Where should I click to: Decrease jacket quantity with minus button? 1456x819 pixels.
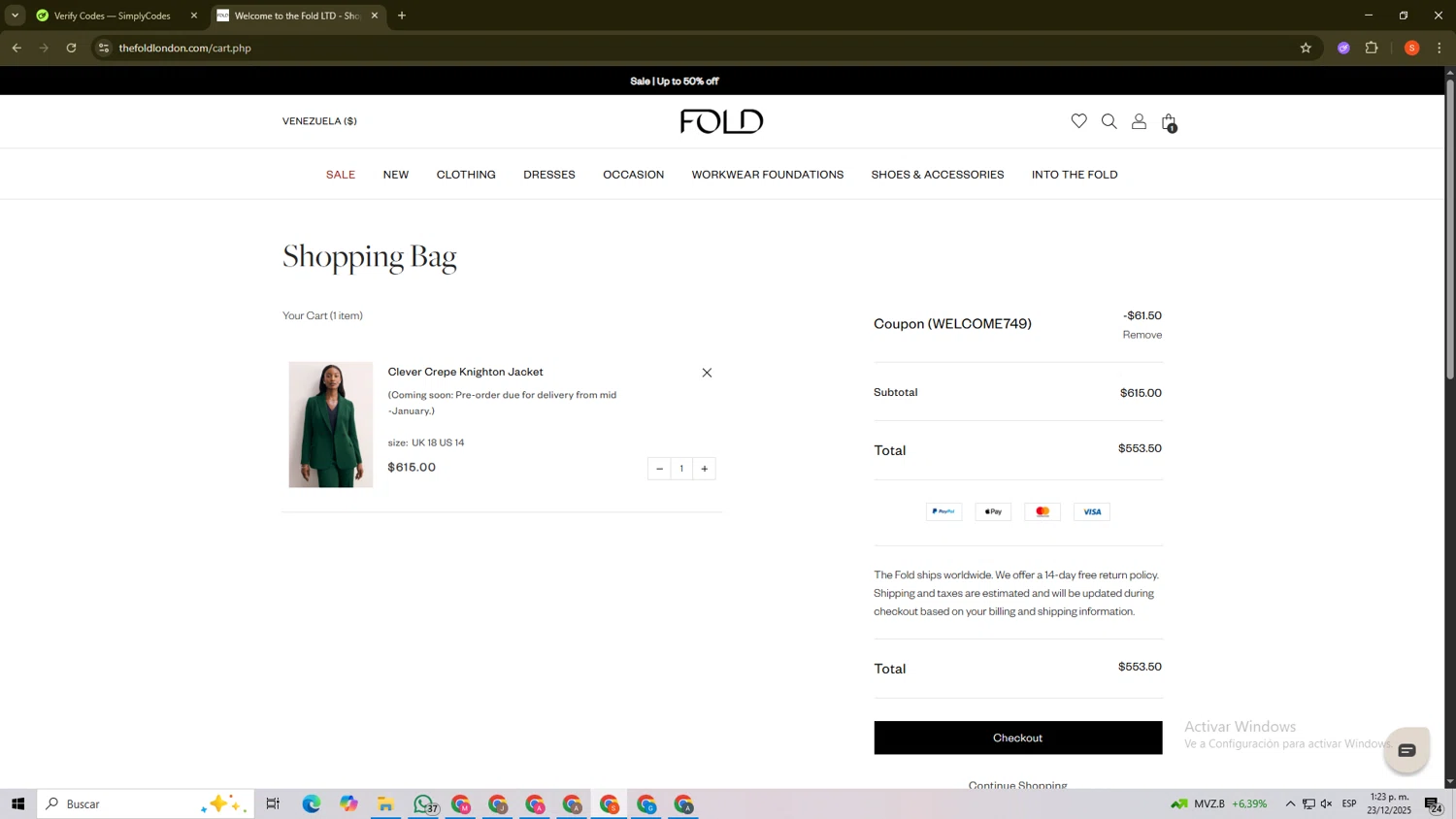[659, 469]
